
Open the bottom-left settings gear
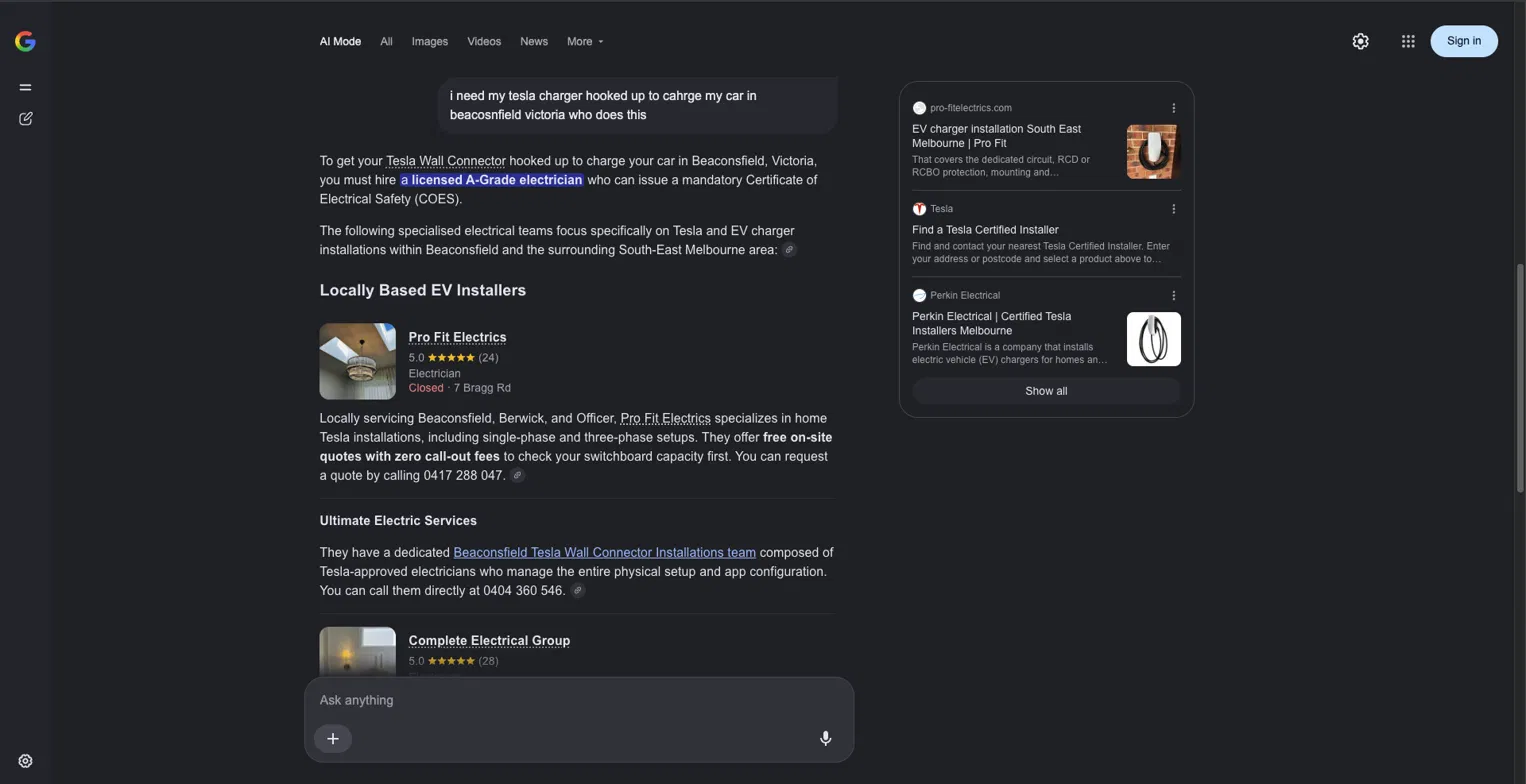26,761
